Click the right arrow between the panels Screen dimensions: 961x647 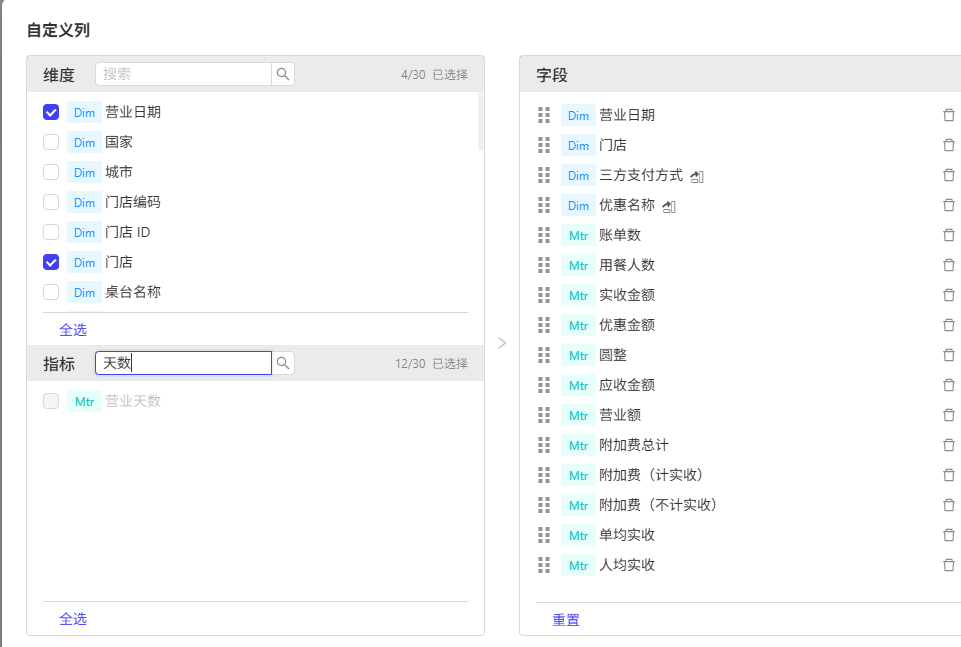click(x=502, y=343)
